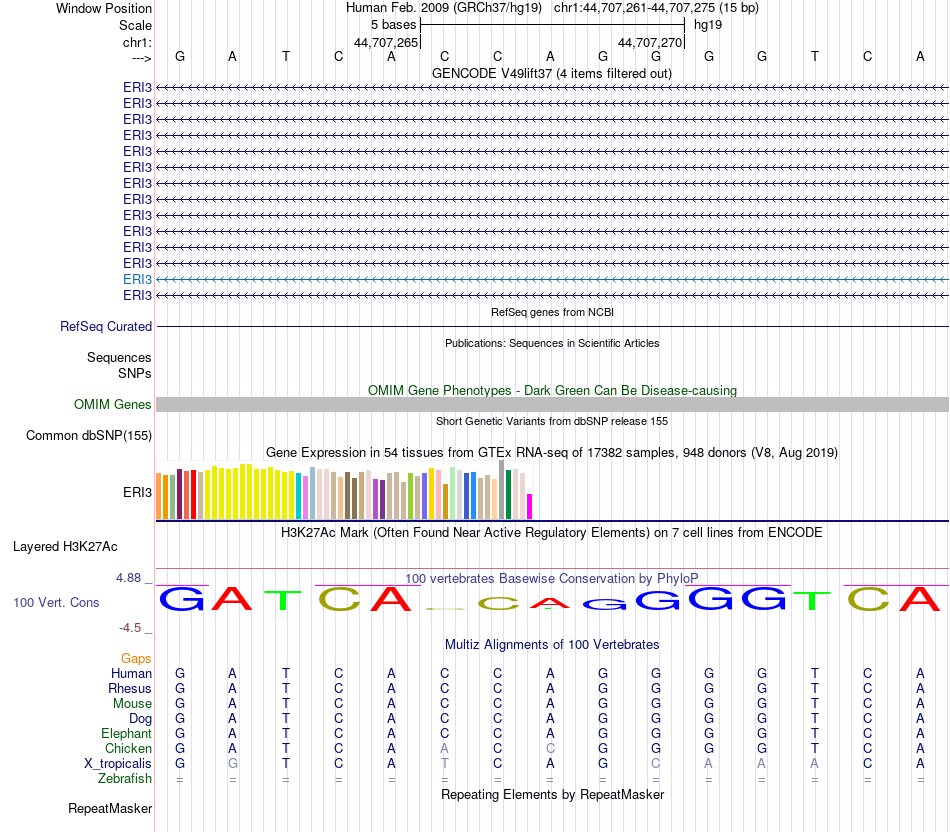Click the H3K27Ac Mark ENCODE track title
The height and width of the screenshot is (832, 950).
pyautogui.click(x=551, y=533)
